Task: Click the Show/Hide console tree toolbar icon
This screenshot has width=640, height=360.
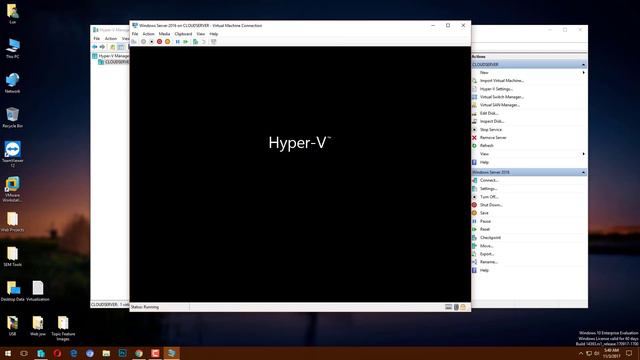Action: (121, 47)
